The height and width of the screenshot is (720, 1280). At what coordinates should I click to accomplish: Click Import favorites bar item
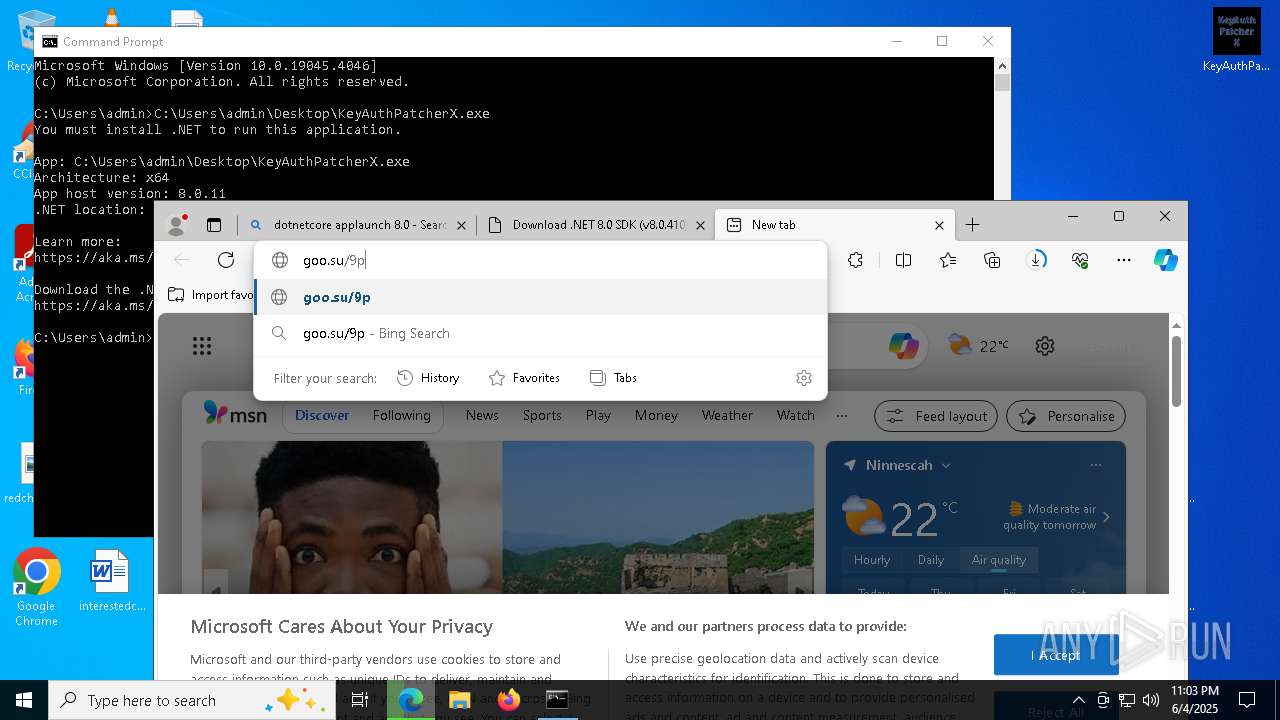(211, 295)
